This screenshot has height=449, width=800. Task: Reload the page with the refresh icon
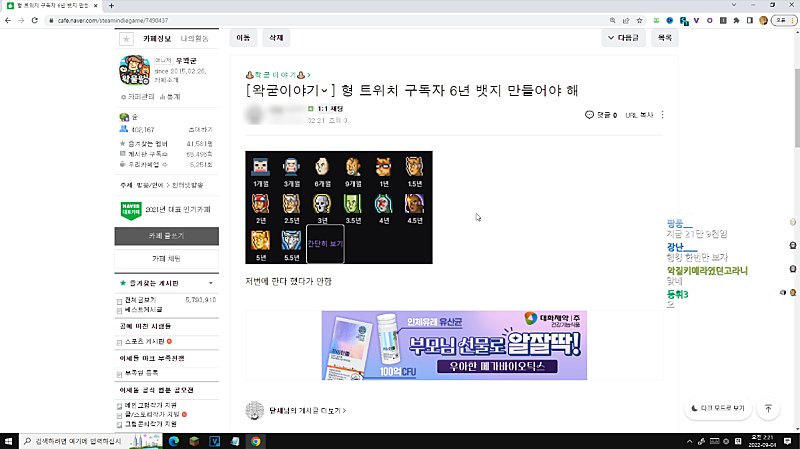[35, 20]
